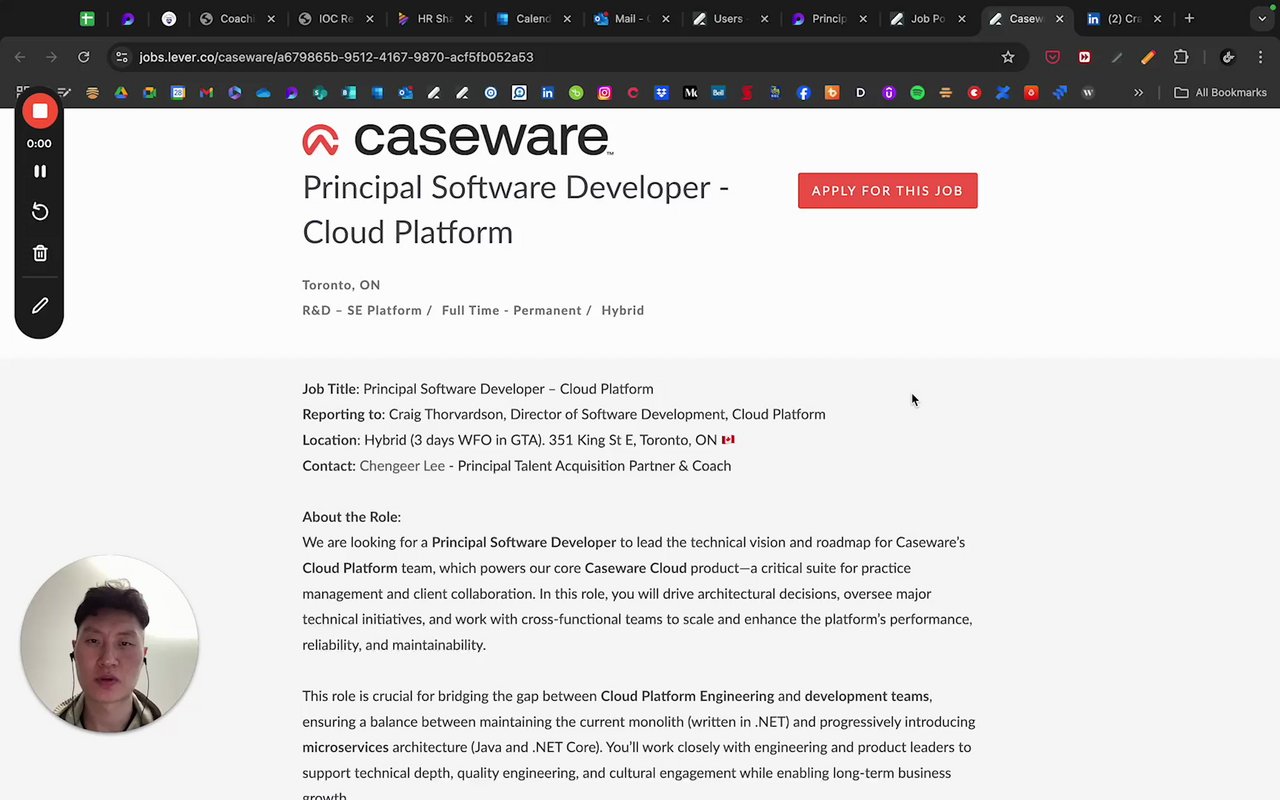Open the Google Meet bookmark

point(150,92)
